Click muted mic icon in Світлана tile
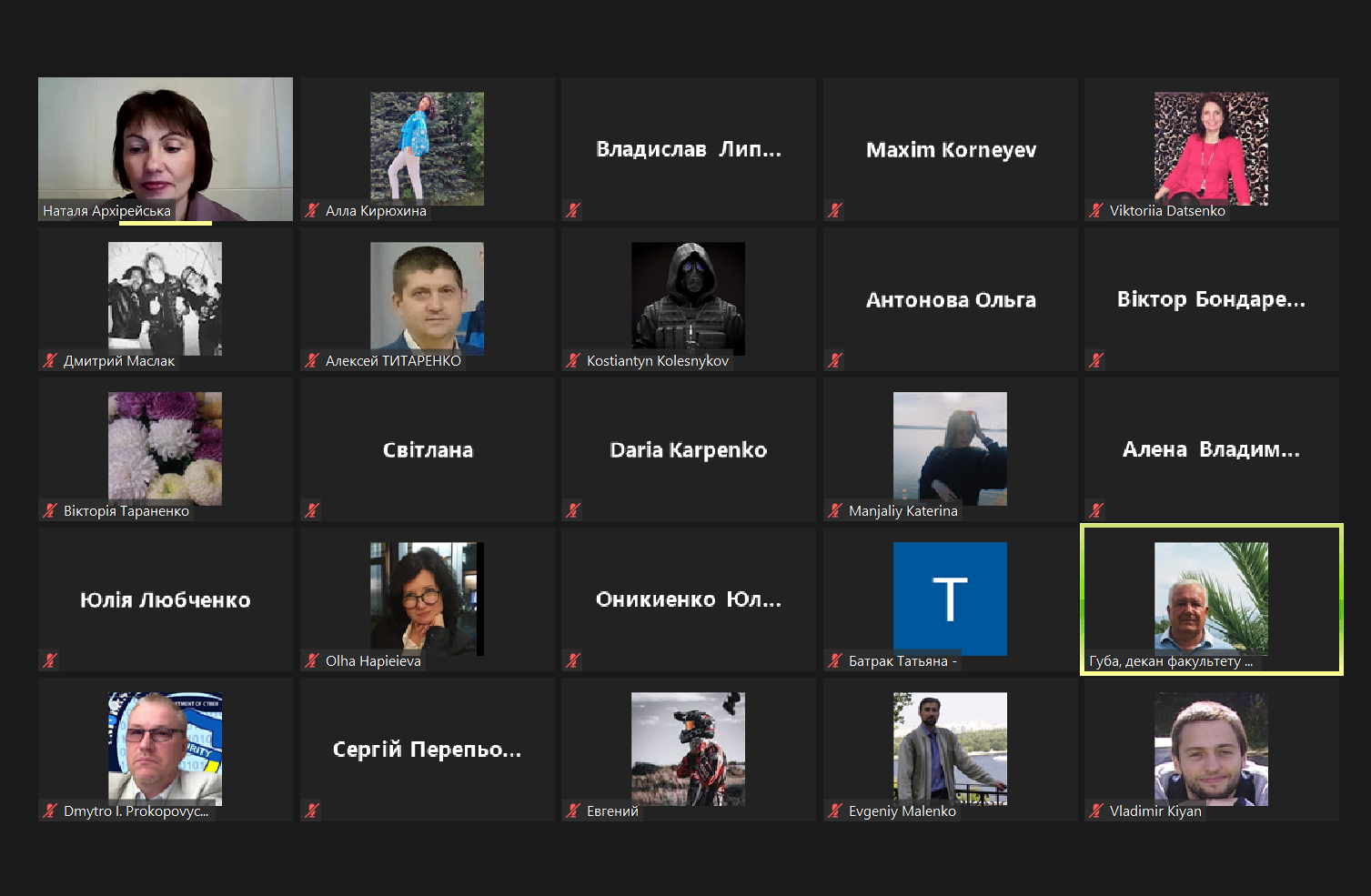1371x896 pixels. (312, 510)
